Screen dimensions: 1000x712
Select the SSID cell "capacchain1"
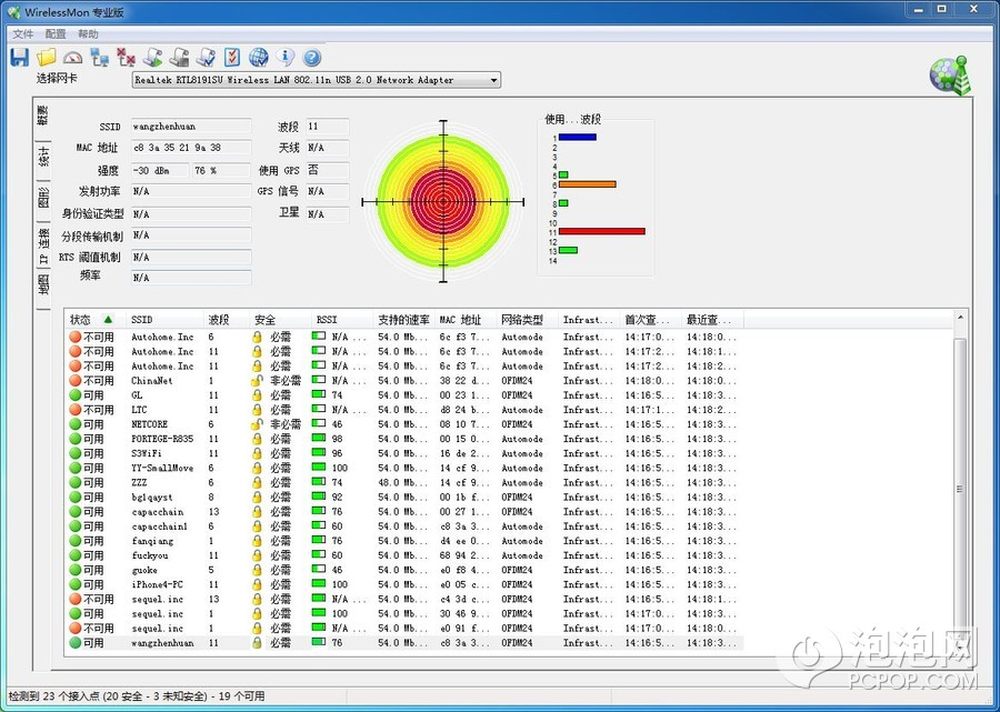[159, 527]
